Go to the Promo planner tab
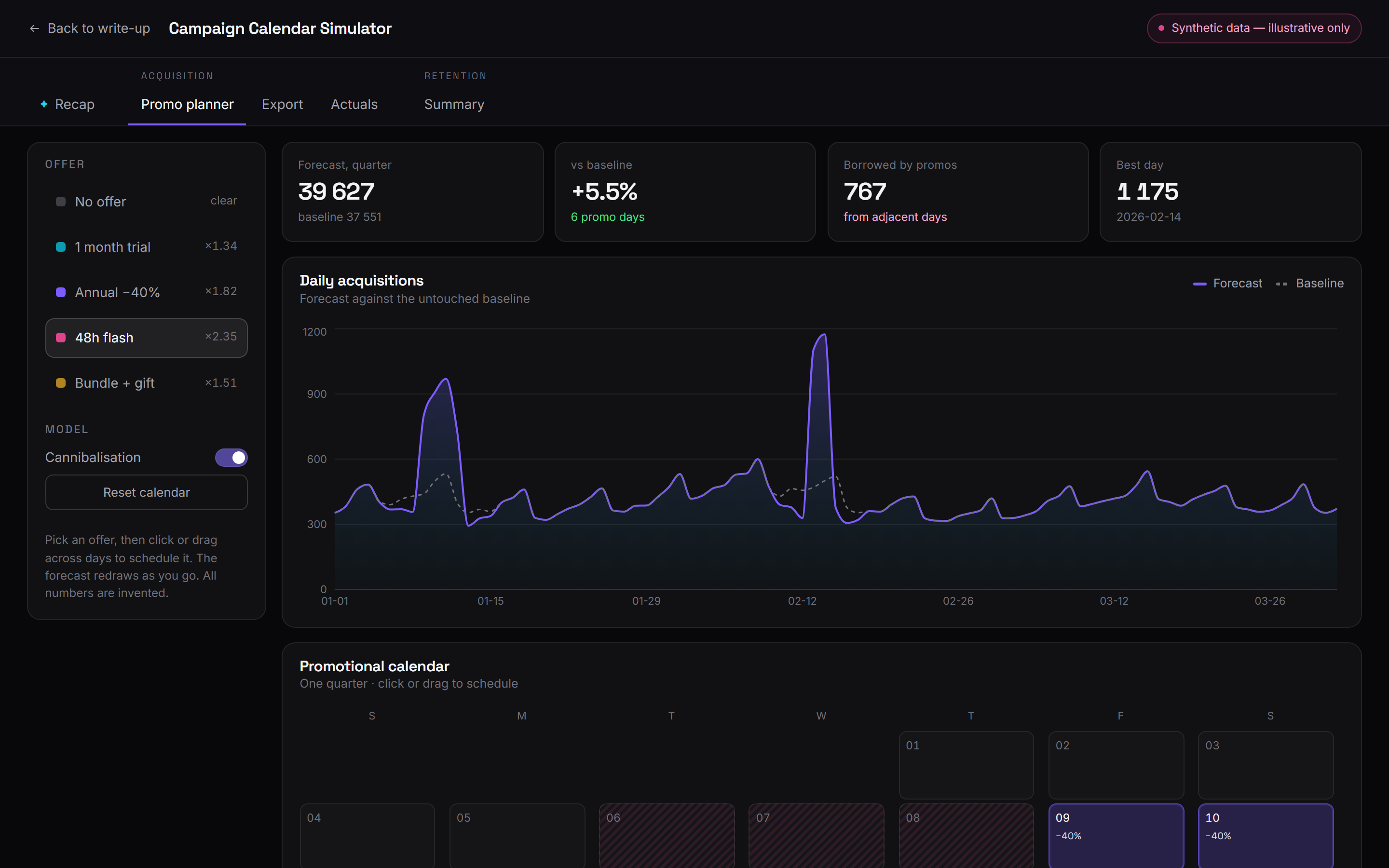This screenshot has height=868, width=1389. [187, 104]
